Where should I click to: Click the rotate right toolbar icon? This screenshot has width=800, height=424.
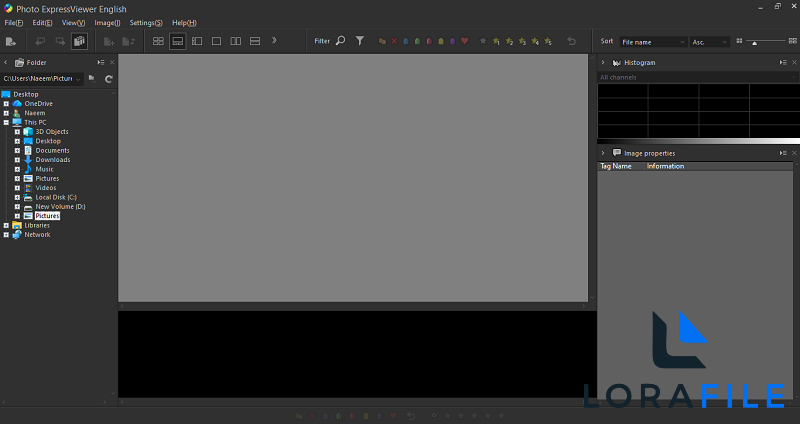60,42
